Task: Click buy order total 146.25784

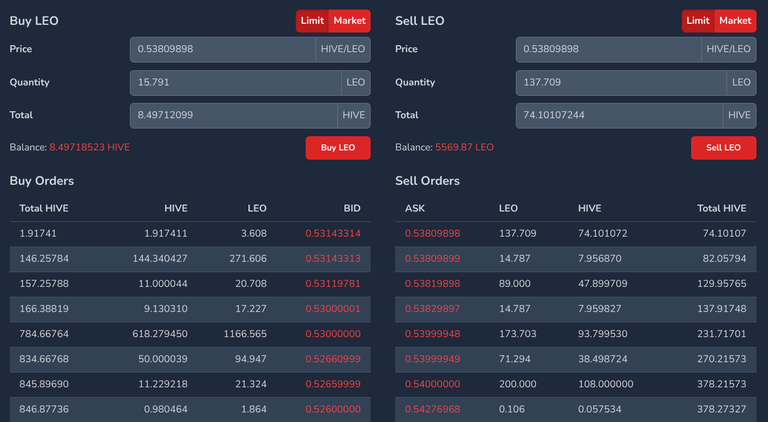Action: pos(44,258)
